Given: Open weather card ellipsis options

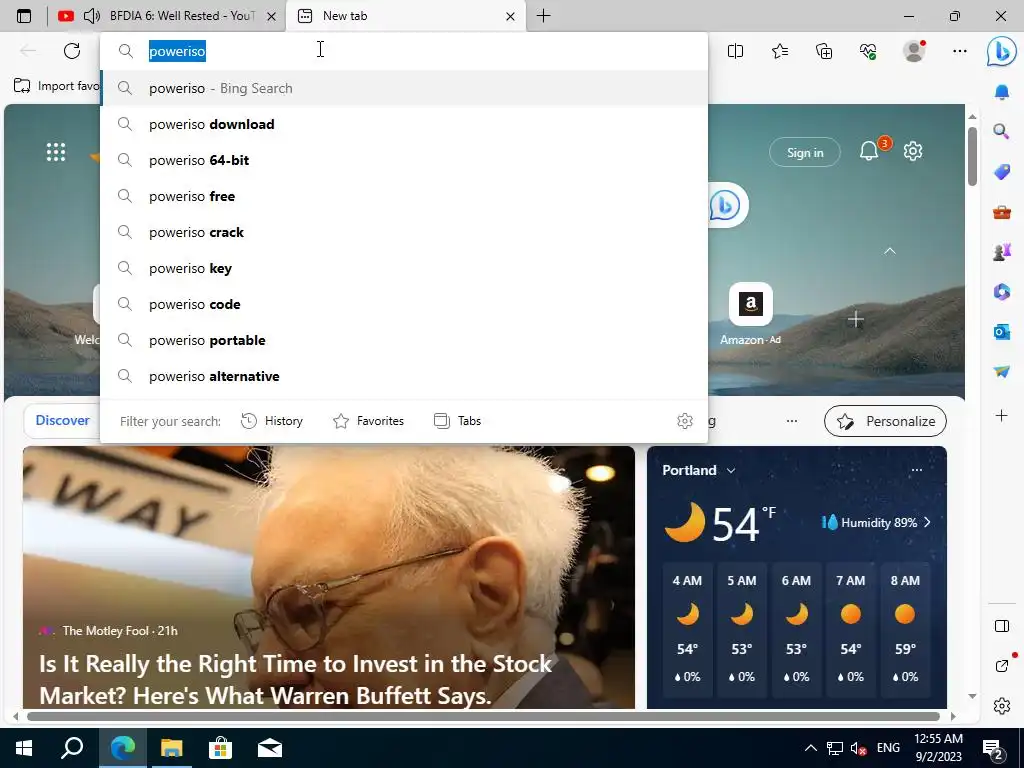Looking at the screenshot, I should click(917, 470).
